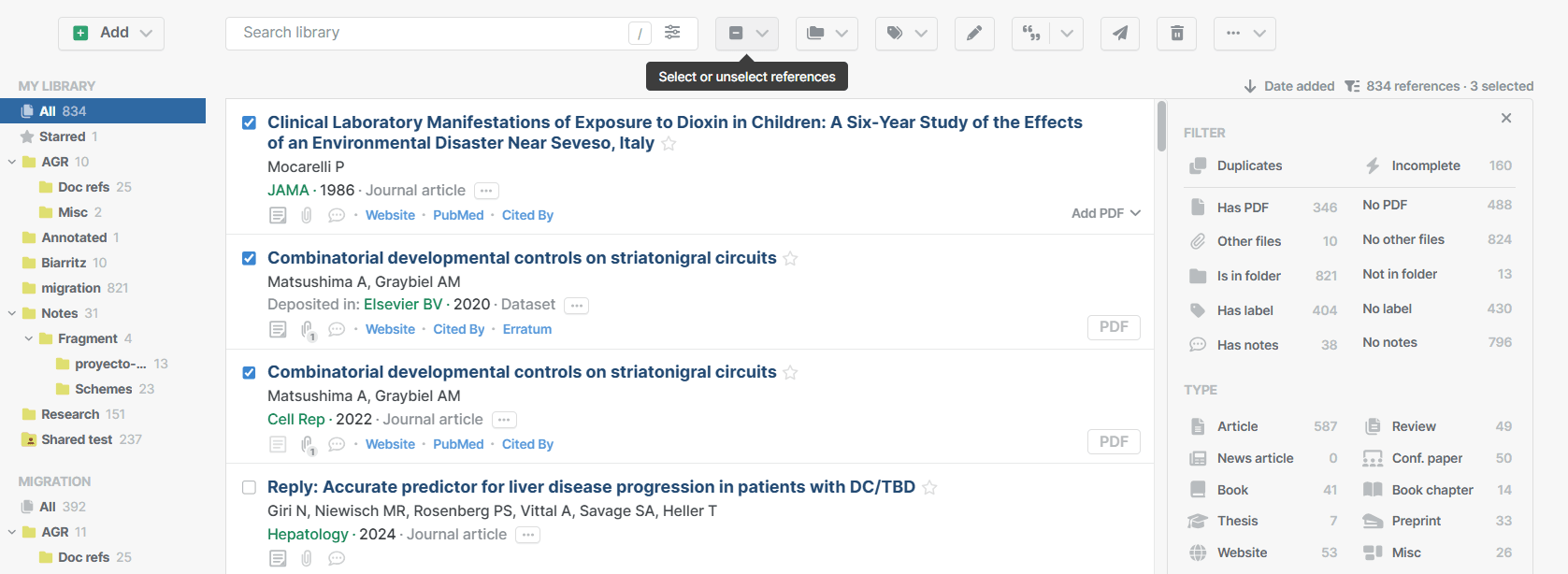The image size is (1568, 574).
Task: Open search filter settings icon
Action: (672, 33)
